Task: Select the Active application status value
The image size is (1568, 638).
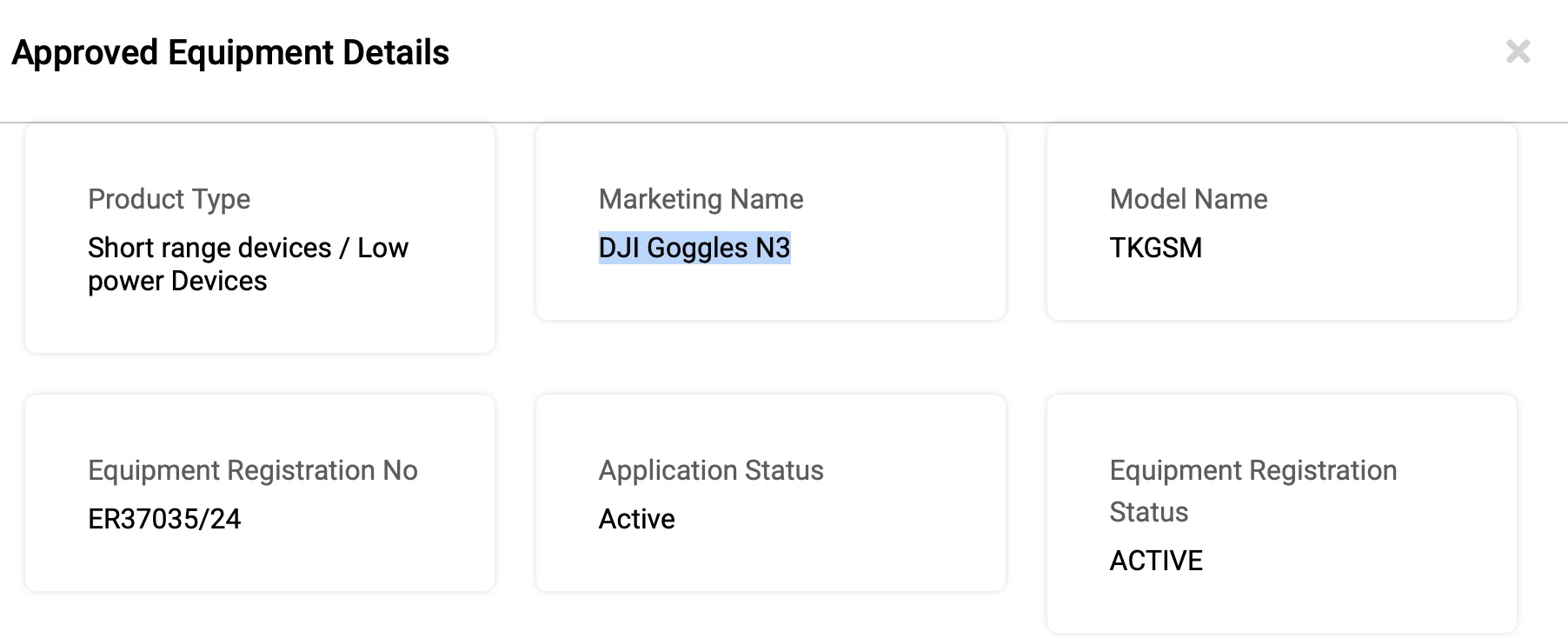Action: point(636,519)
